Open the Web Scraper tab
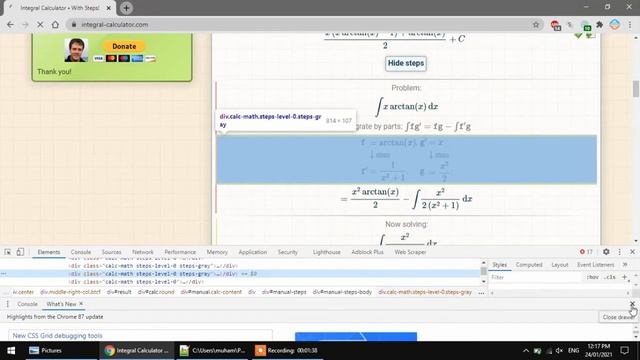The height and width of the screenshot is (360, 640). (410, 252)
